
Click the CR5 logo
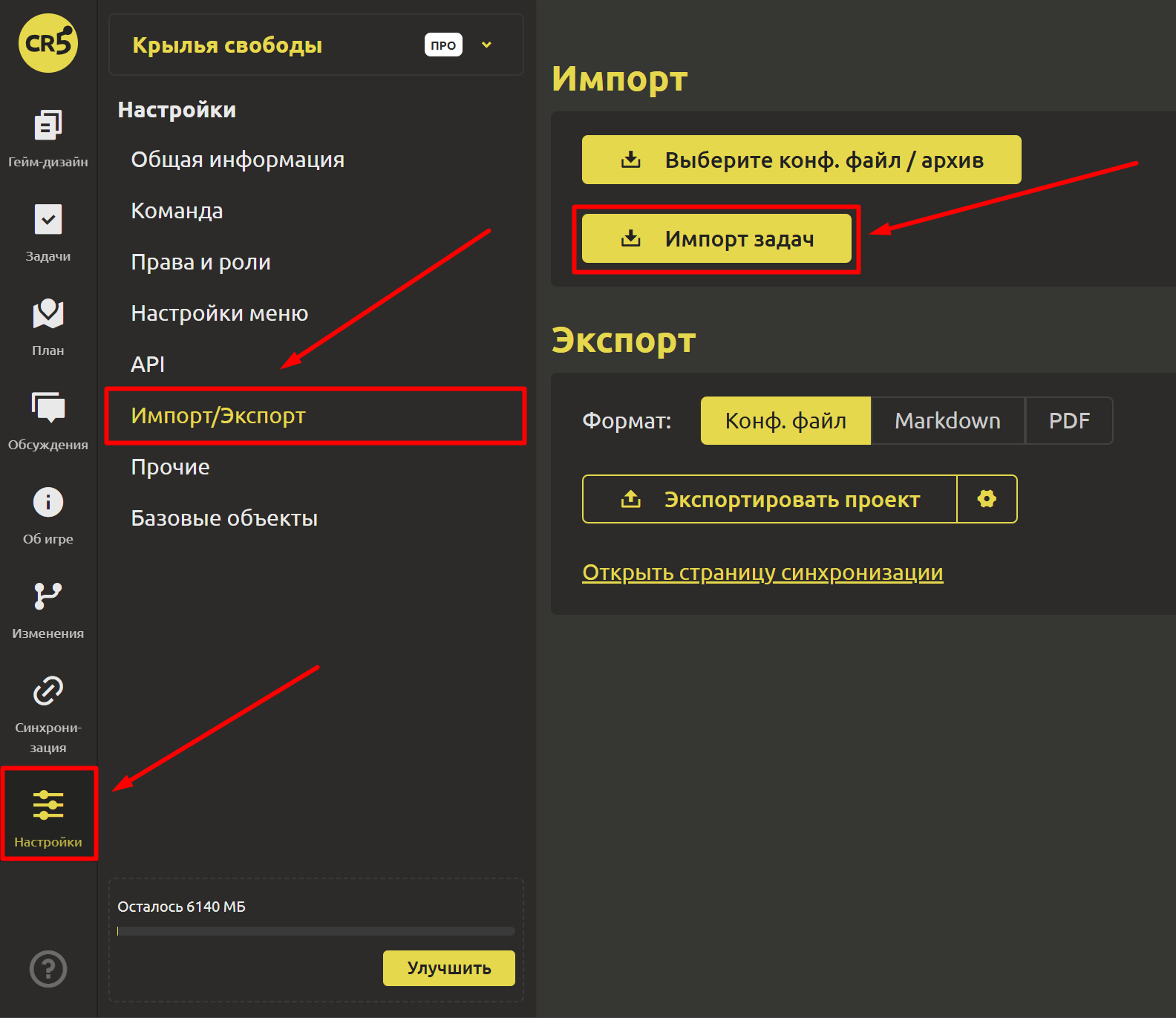[48, 43]
